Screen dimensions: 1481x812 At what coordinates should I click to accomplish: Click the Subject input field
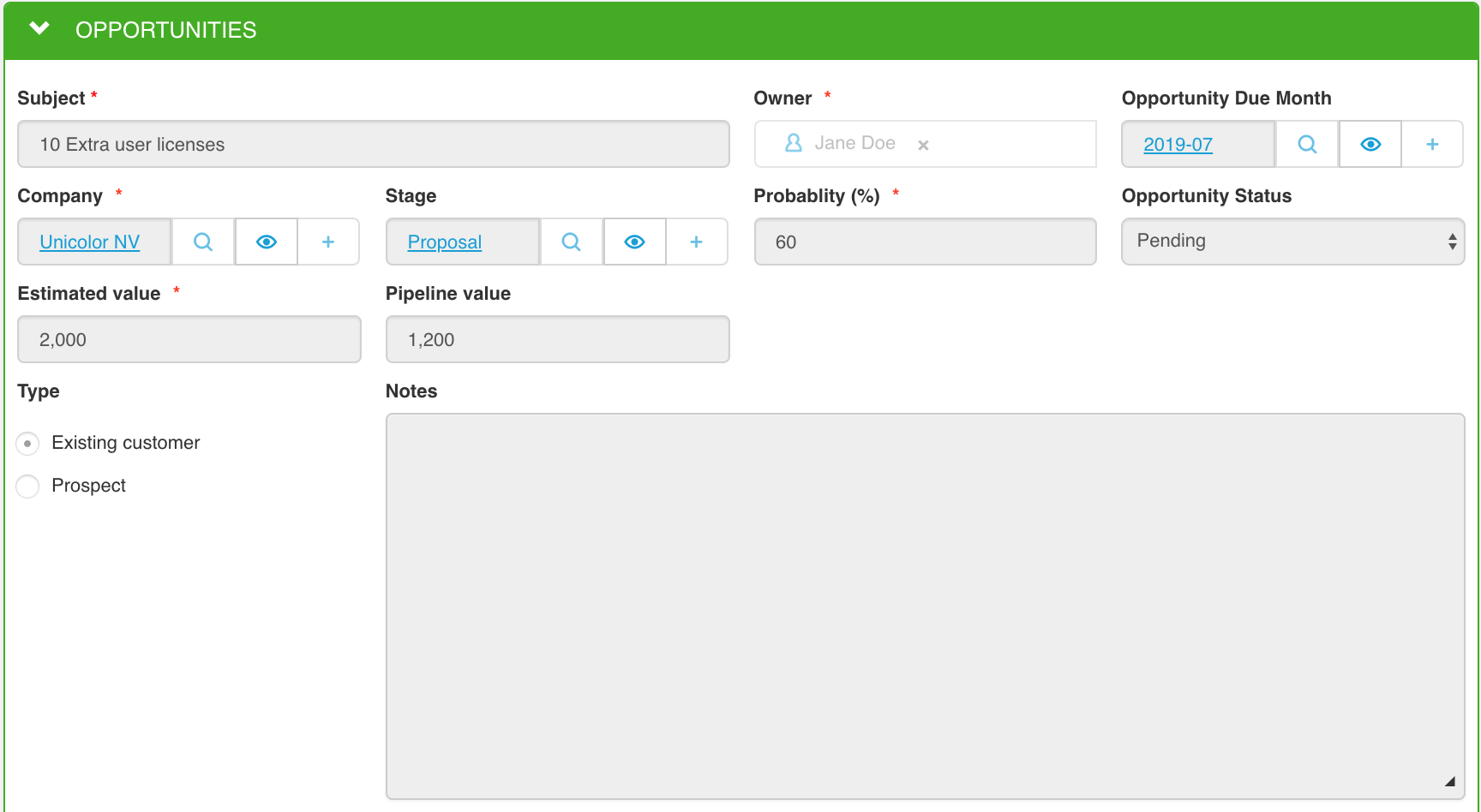tap(374, 144)
